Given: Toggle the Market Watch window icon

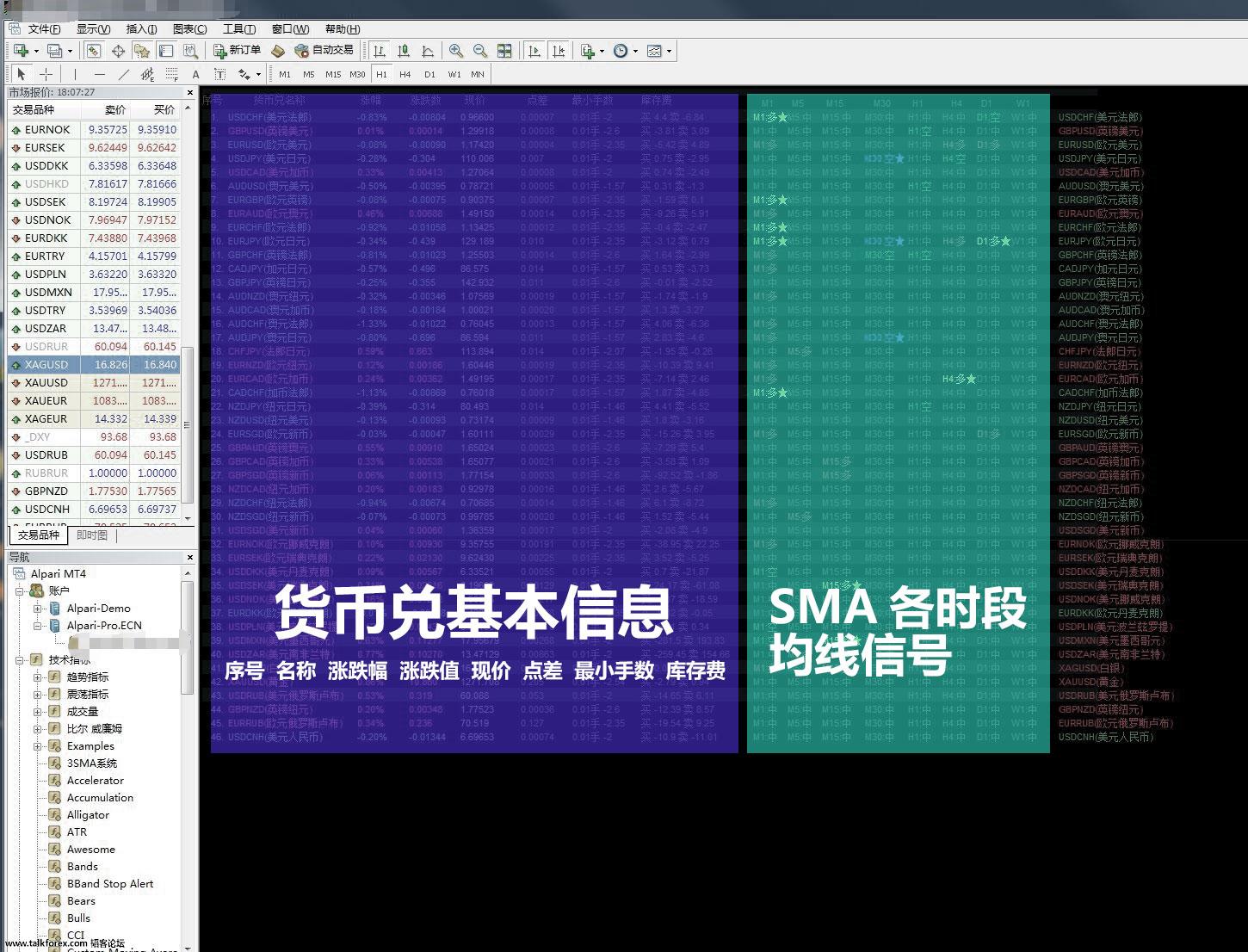Looking at the screenshot, I should (94, 51).
